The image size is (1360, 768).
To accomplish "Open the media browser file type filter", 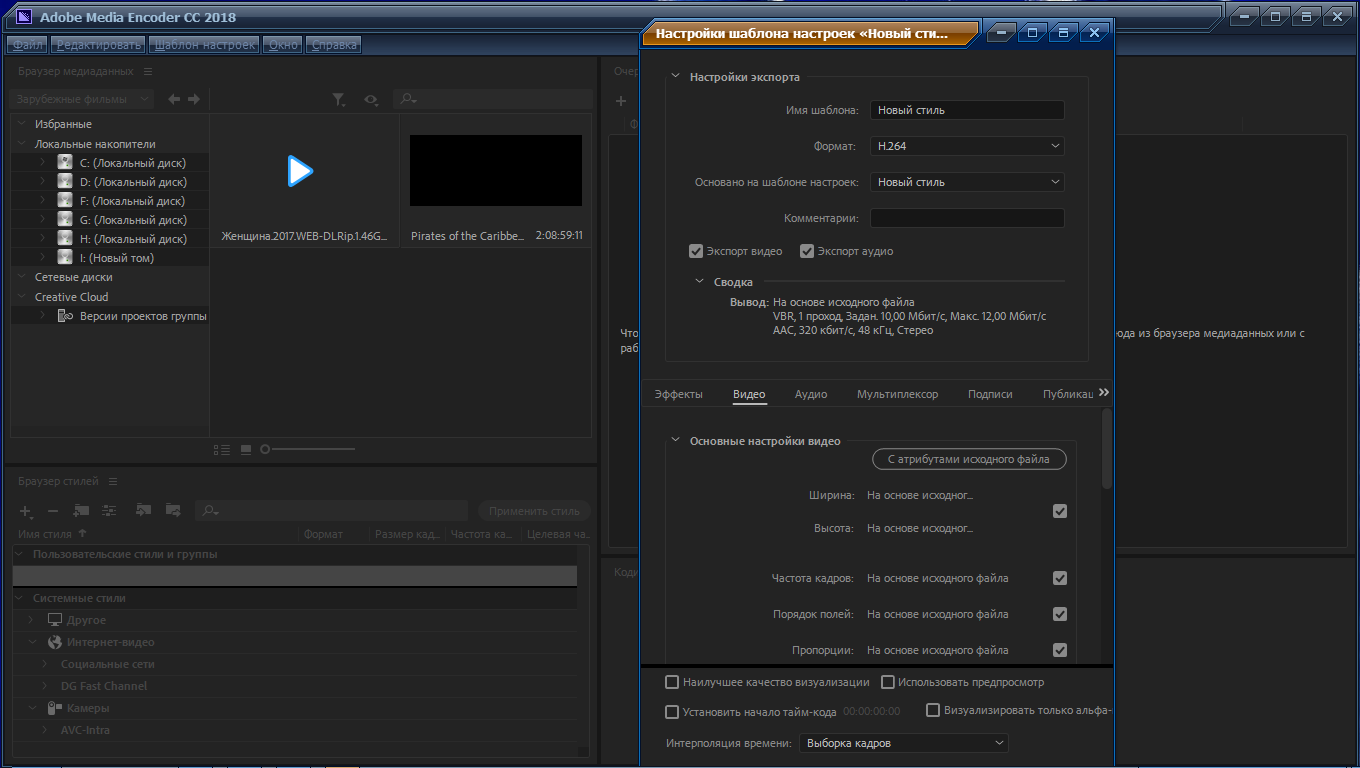I will point(339,99).
